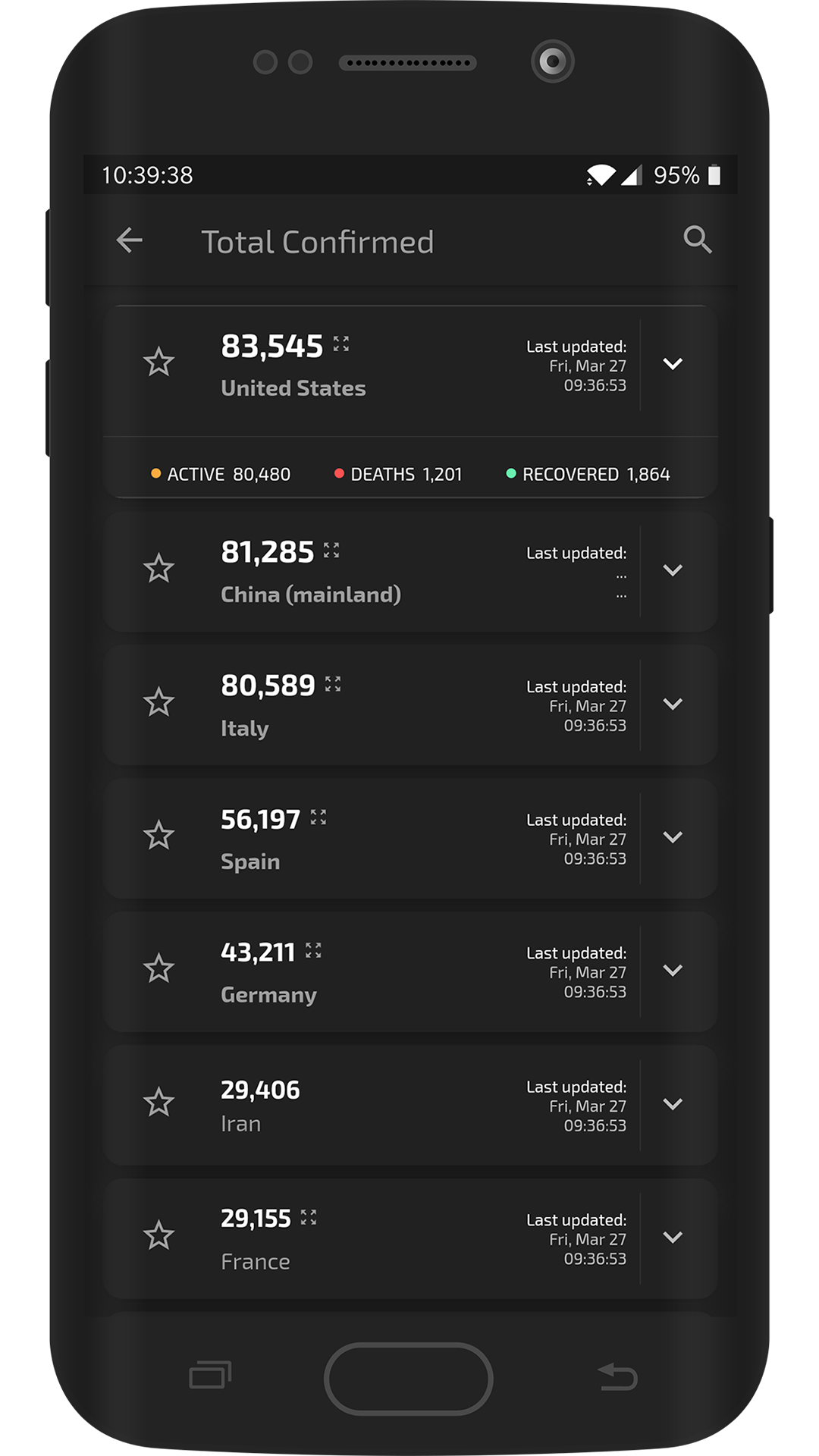Click expand icon next to France's 29,155
The height and width of the screenshot is (1456, 819).
point(309,1217)
